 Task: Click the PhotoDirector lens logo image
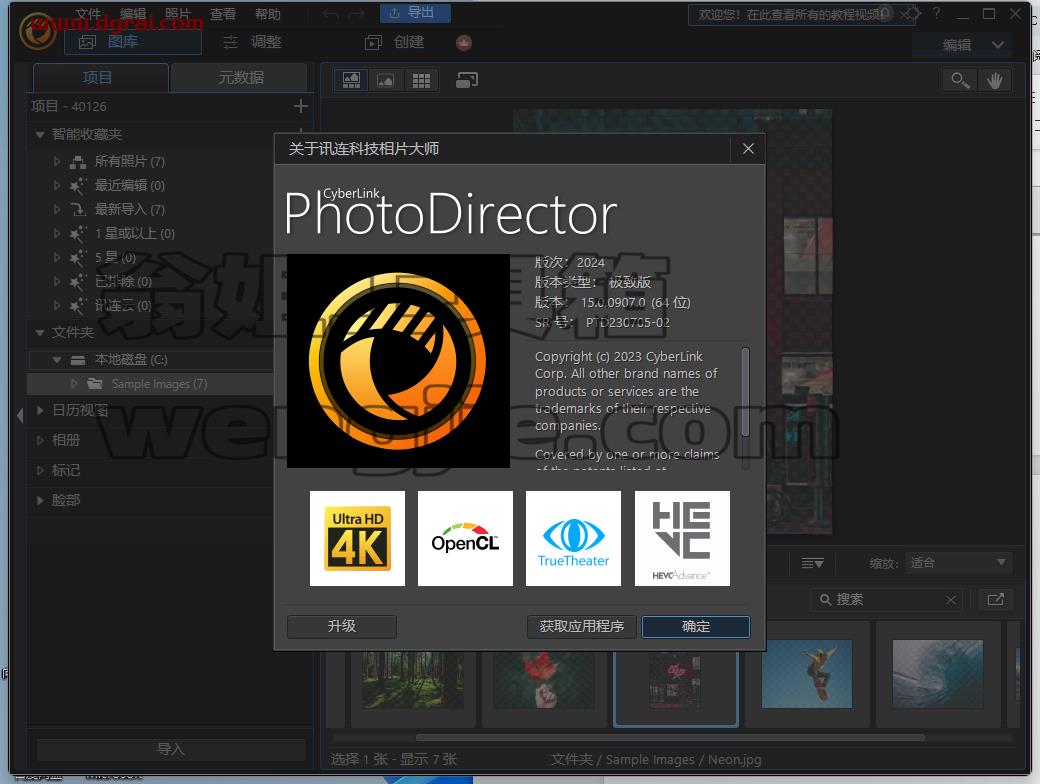398,361
